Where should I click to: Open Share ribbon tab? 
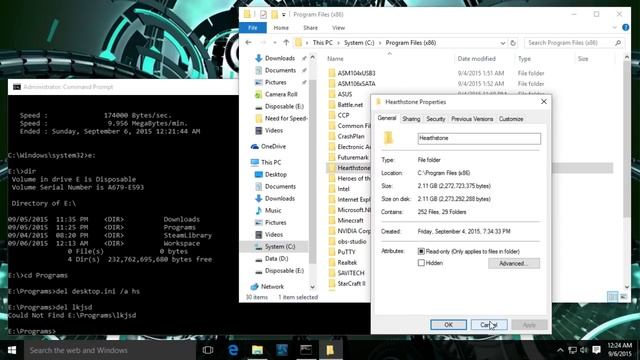310,28
